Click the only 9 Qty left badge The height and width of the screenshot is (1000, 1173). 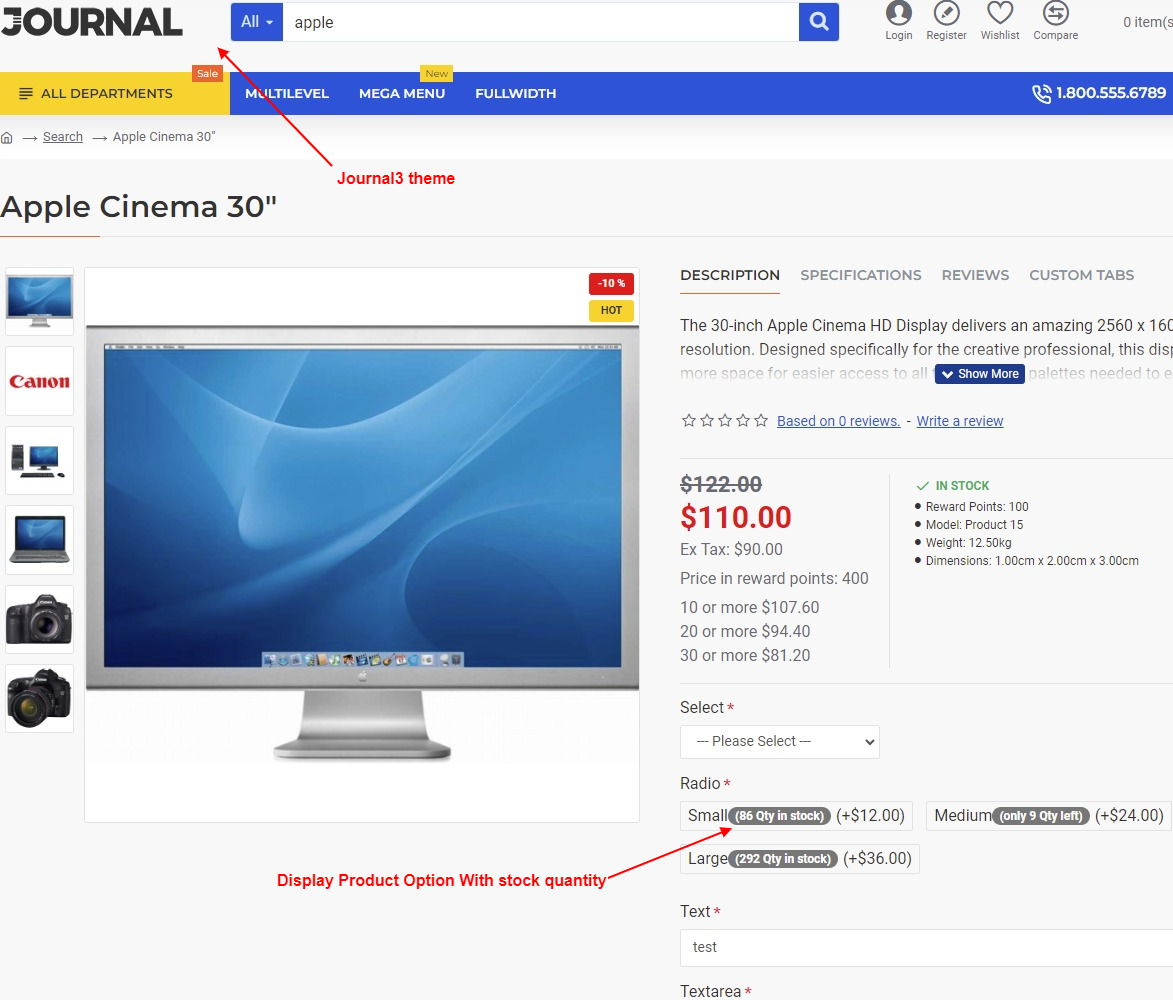click(1041, 816)
